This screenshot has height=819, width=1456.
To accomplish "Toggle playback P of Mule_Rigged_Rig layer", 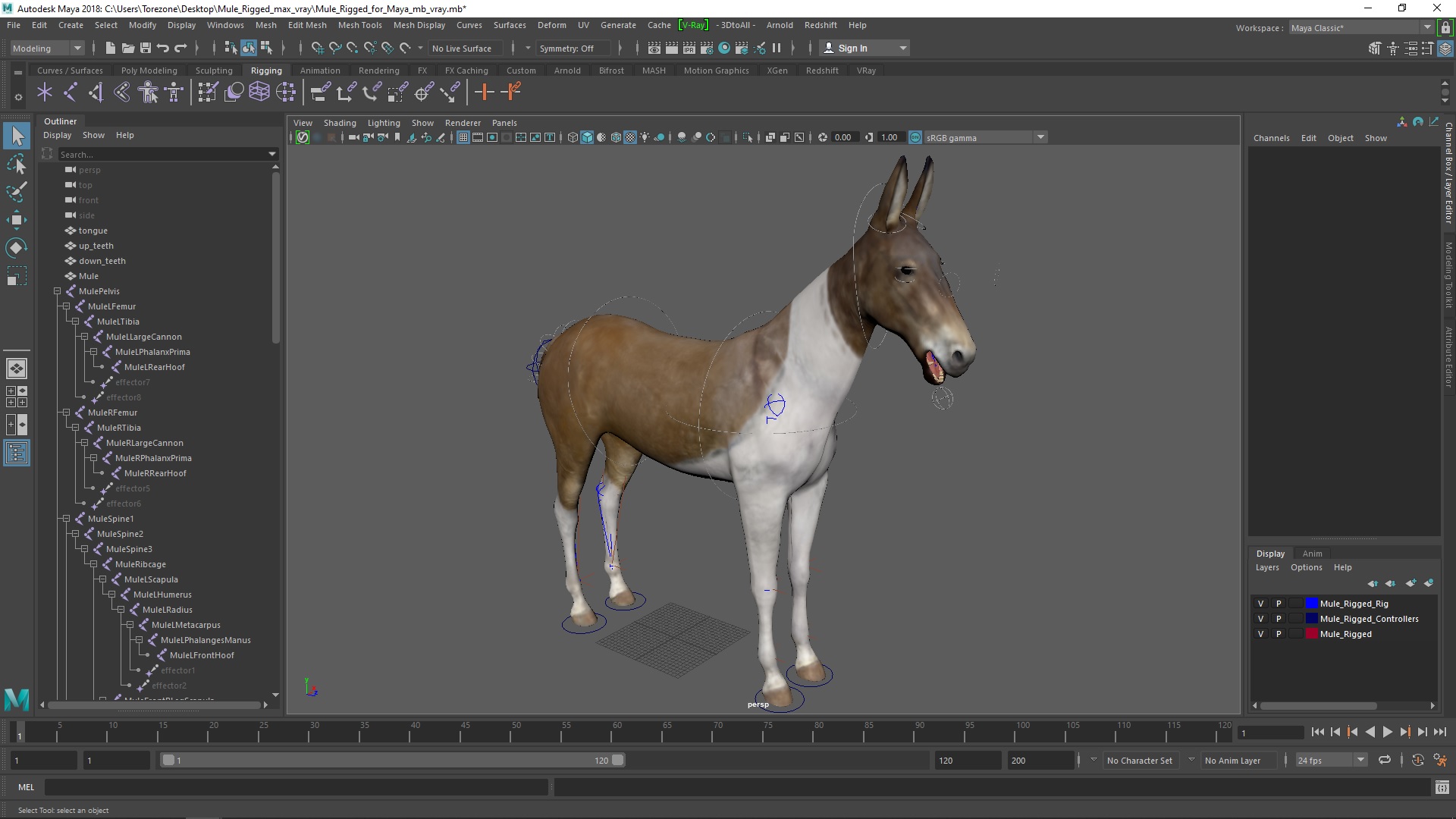I will point(1279,604).
